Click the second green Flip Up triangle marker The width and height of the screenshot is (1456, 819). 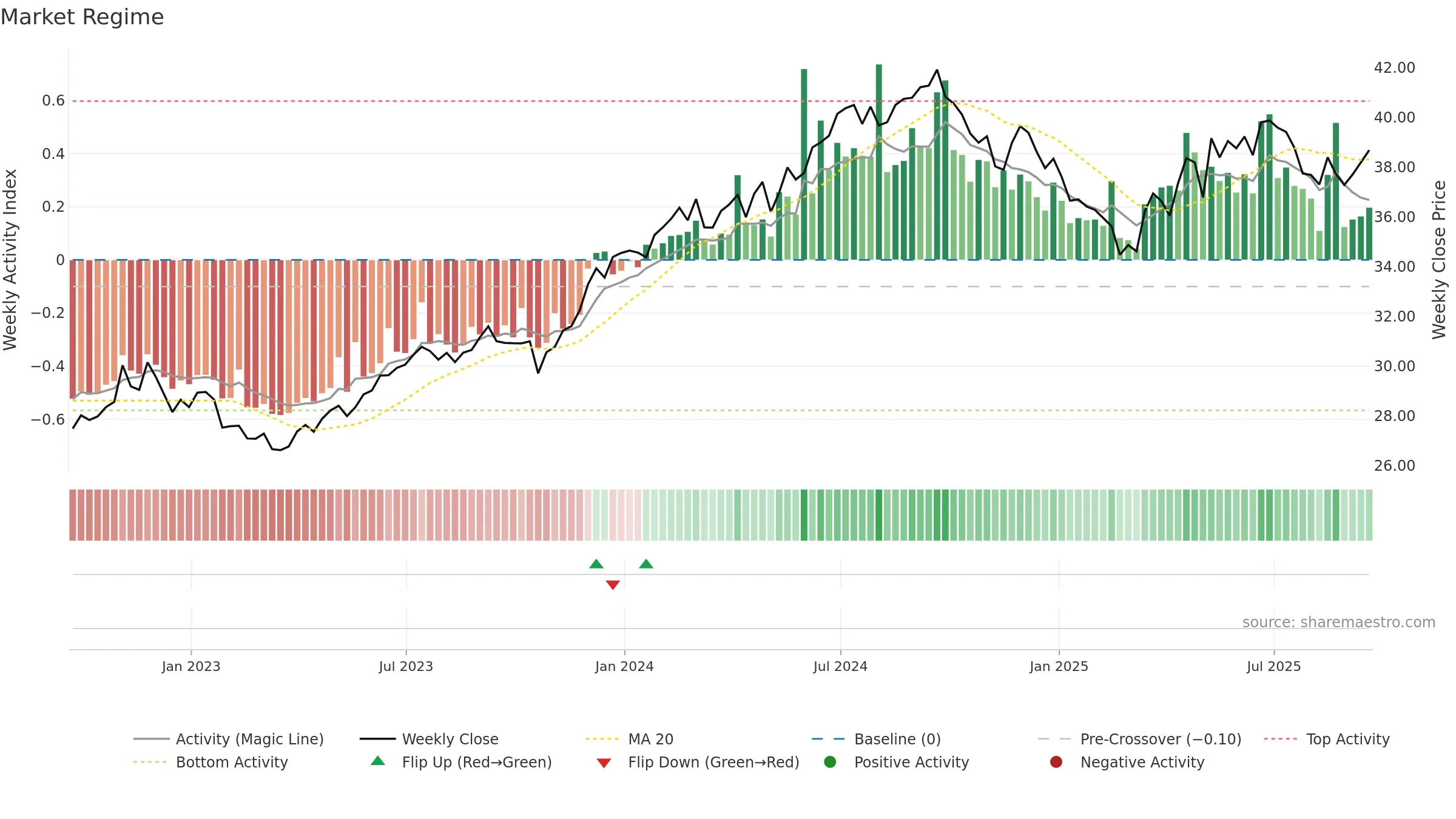(646, 564)
